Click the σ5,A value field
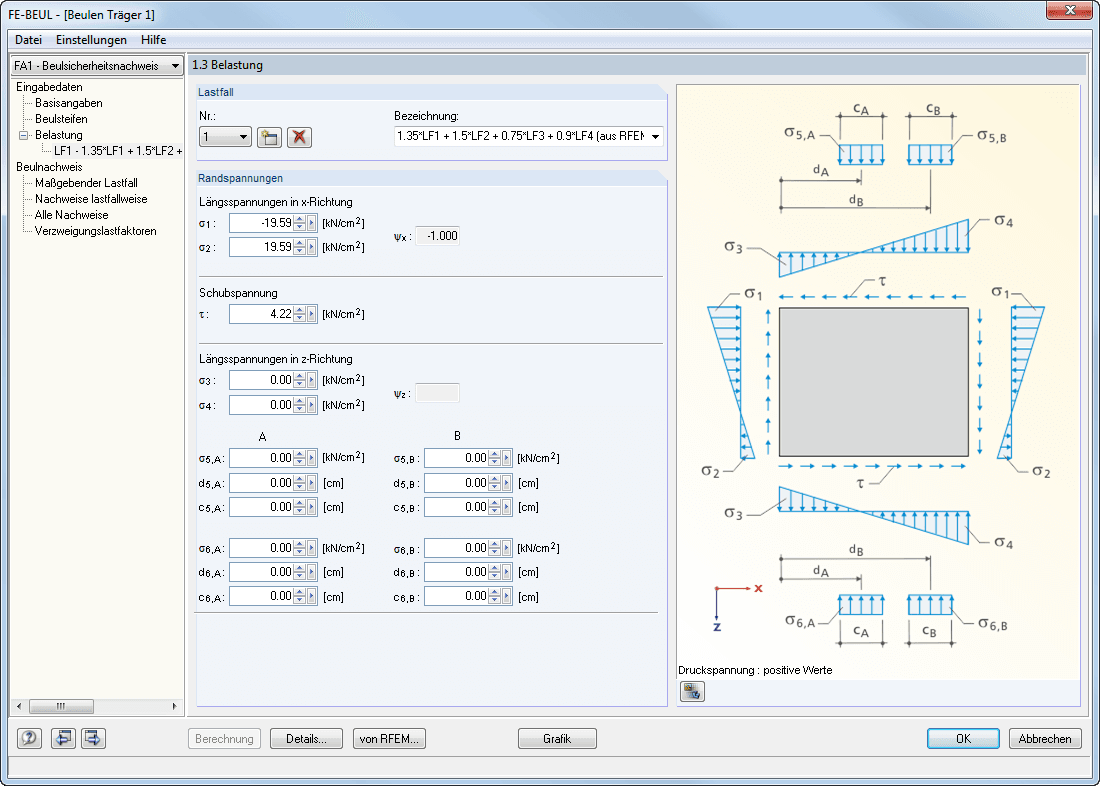 pos(261,458)
